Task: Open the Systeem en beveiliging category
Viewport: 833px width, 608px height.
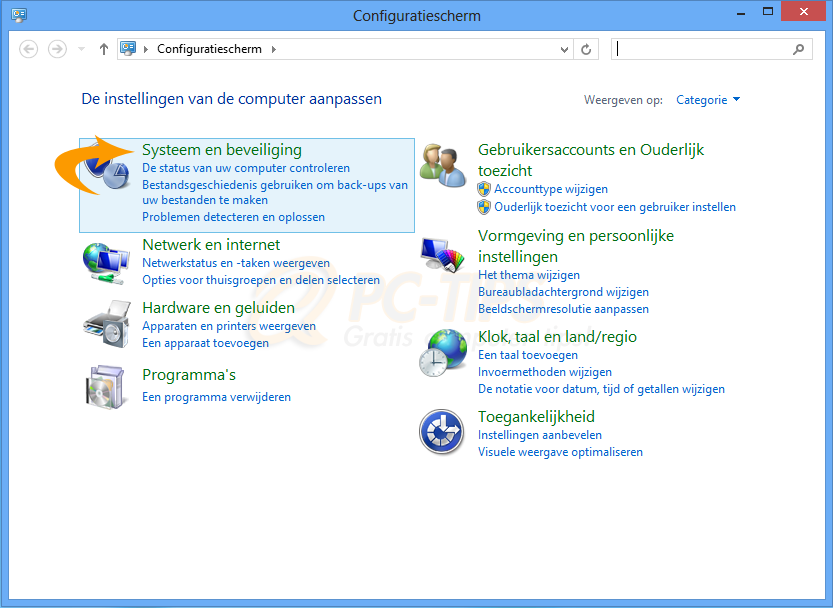Action: point(222,150)
